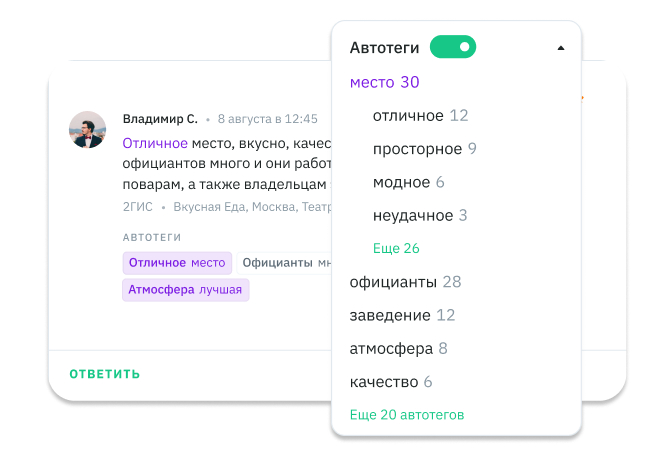Image resolution: width=663 pixels, height=463 pixels.
Task: Select the отличное 12 subtag
Action: [x=420, y=115]
